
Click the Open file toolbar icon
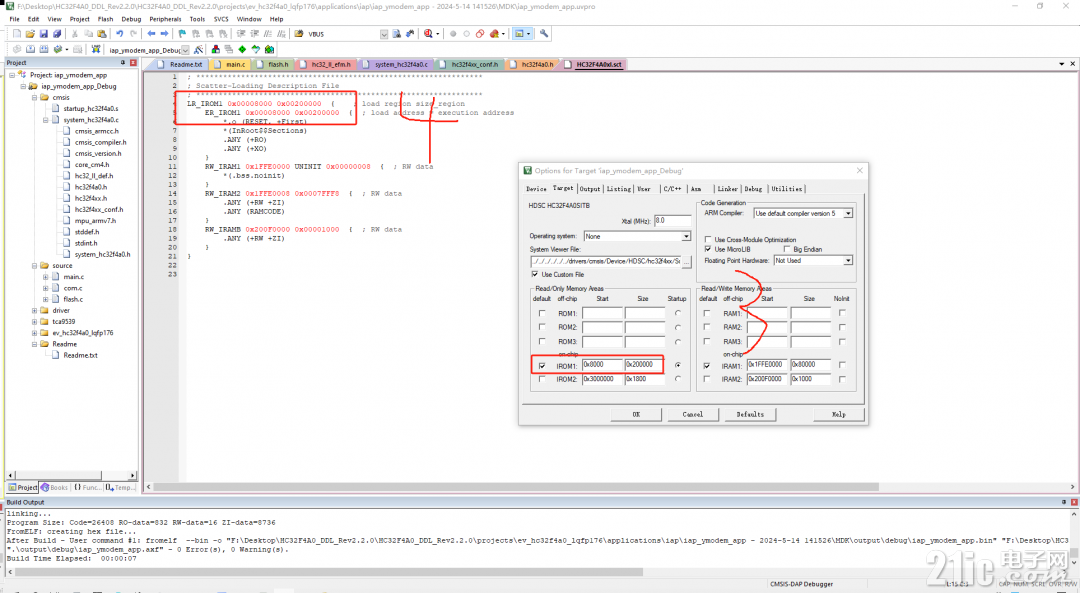click(x=30, y=34)
